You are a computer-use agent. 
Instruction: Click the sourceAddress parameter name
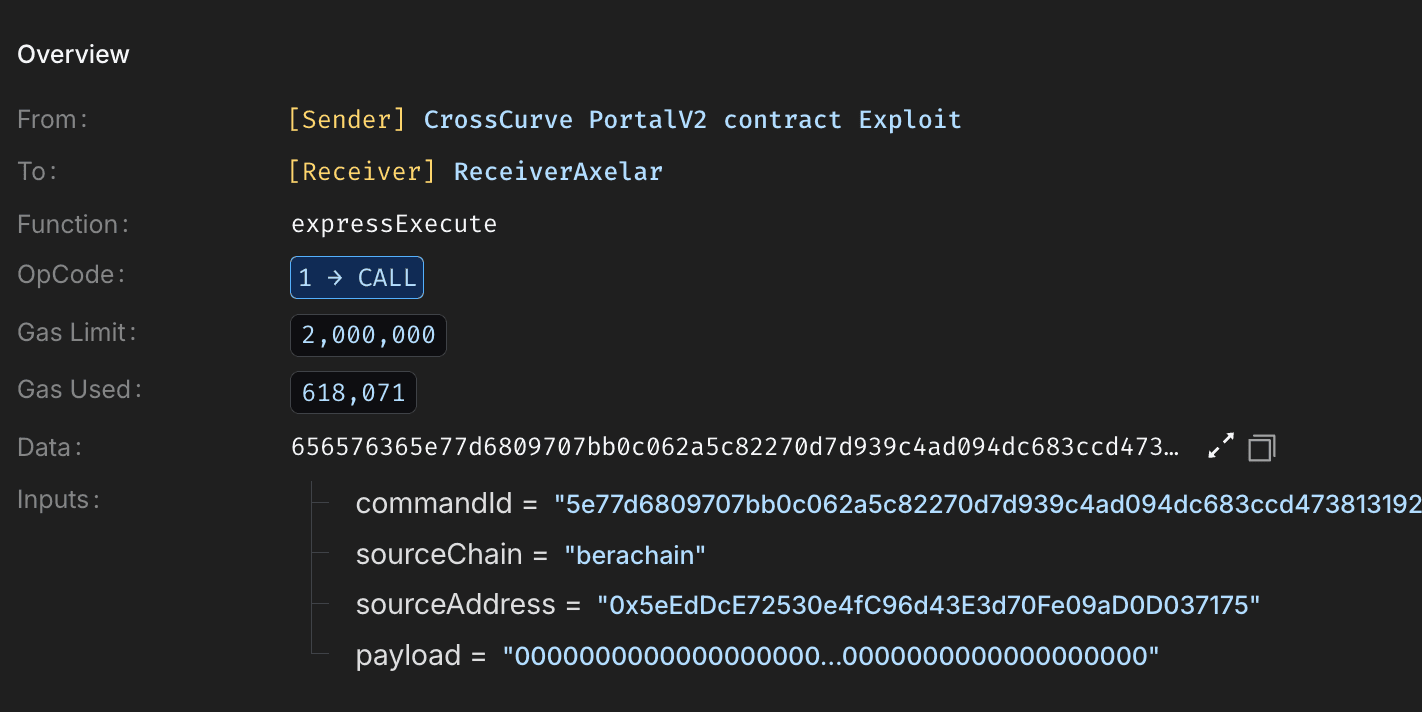(x=455, y=605)
